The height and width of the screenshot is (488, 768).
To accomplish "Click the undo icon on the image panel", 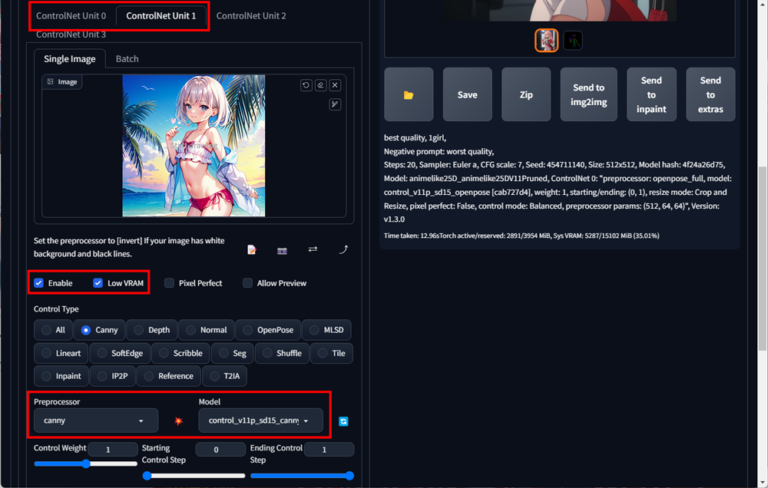I will click(x=306, y=85).
